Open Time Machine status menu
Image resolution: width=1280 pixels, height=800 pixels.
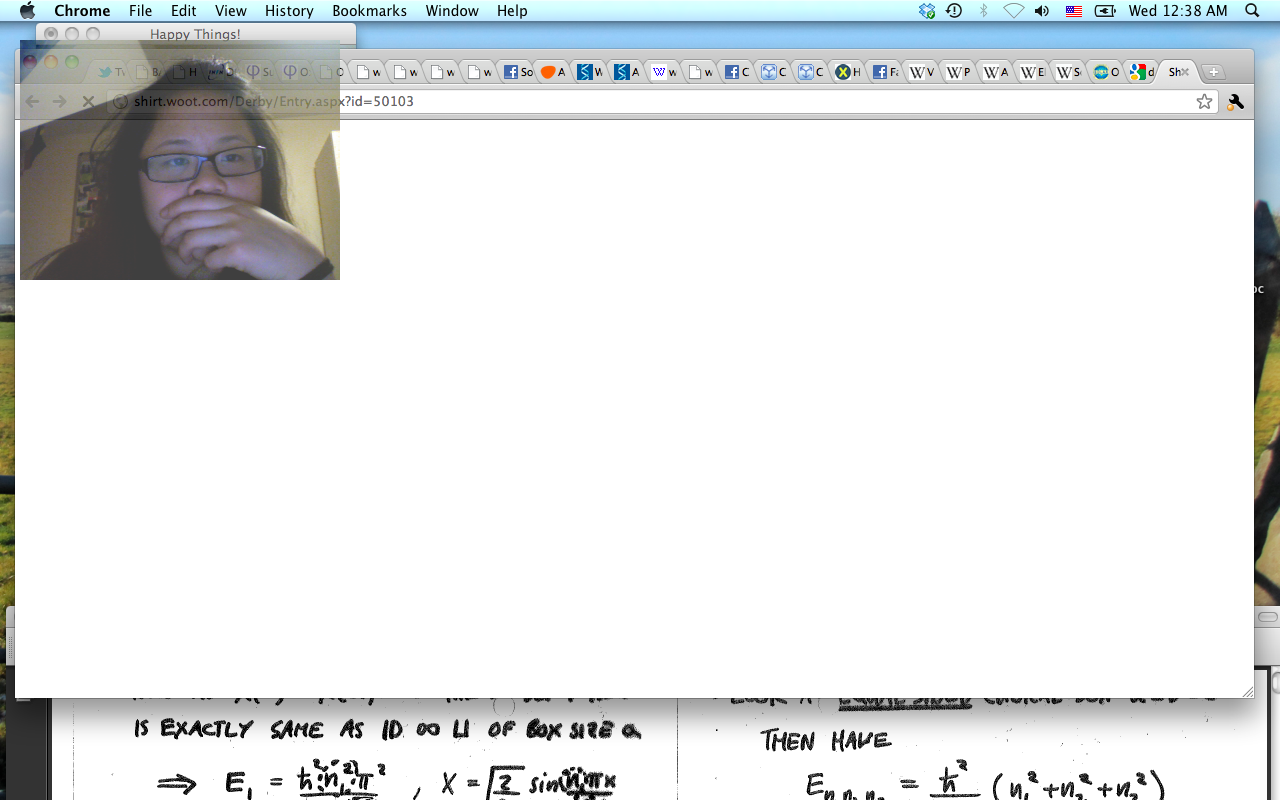point(954,11)
